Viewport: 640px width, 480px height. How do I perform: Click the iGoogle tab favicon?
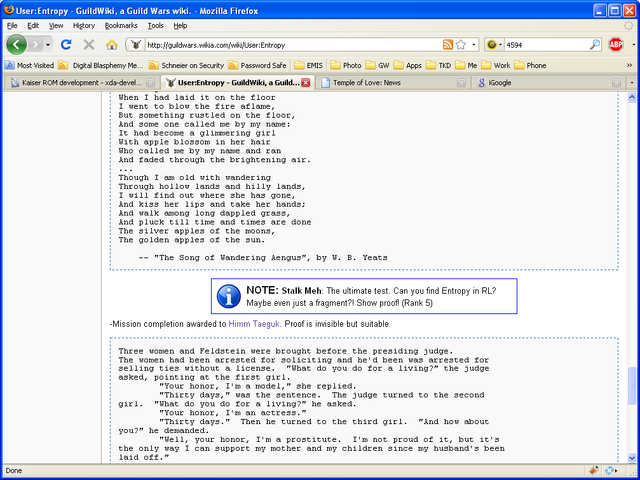click(482, 83)
